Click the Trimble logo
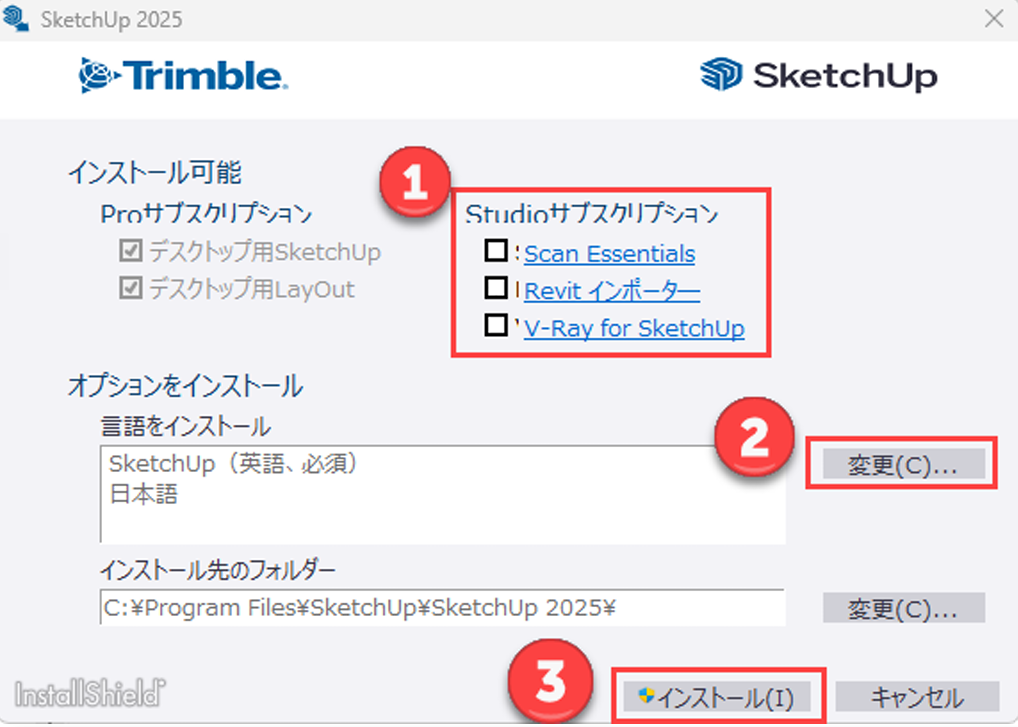Image resolution: width=1018 pixels, height=727 pixels. [183, 75]
